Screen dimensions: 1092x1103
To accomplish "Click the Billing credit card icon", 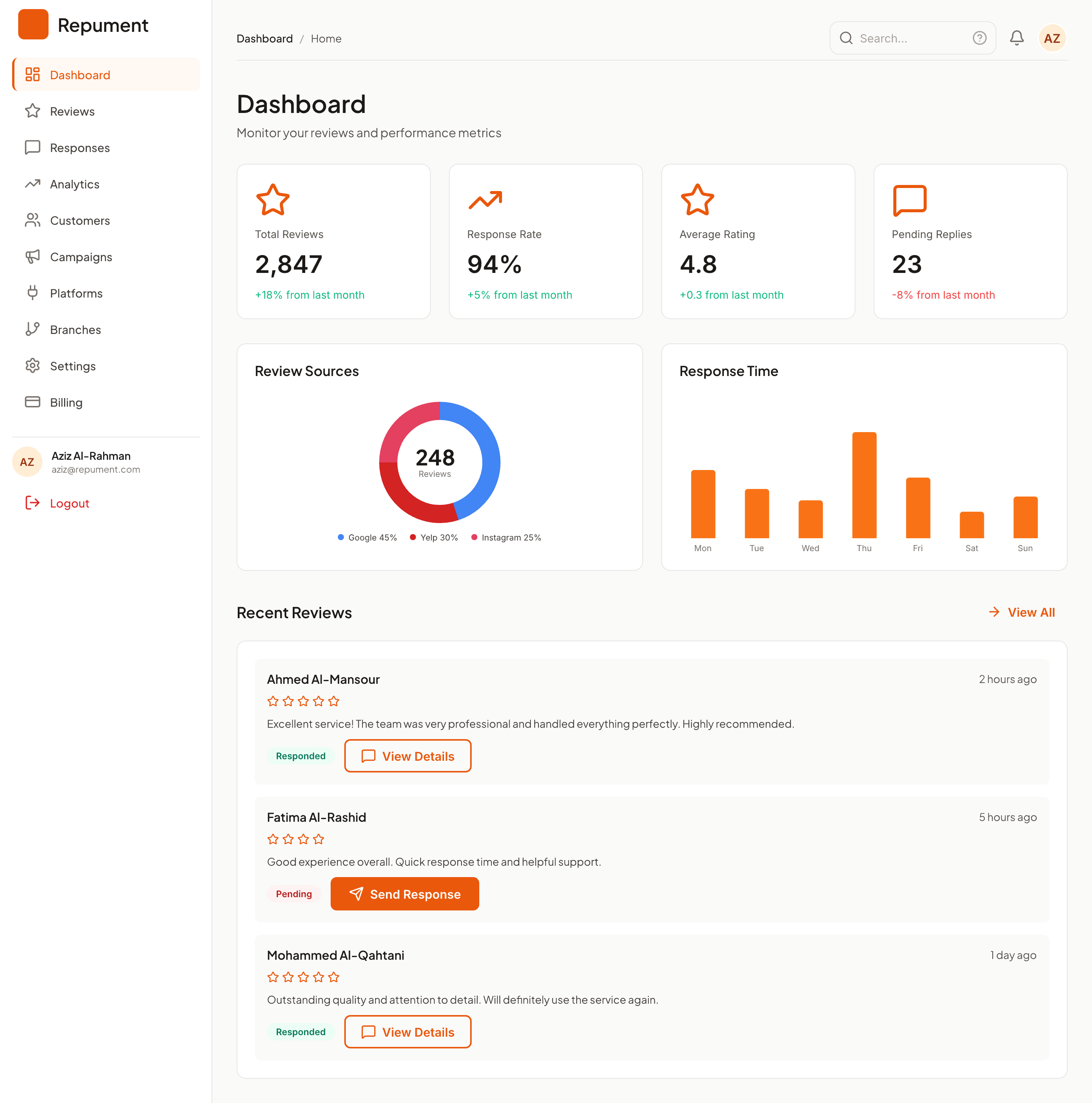I will (x=33, y=402).
